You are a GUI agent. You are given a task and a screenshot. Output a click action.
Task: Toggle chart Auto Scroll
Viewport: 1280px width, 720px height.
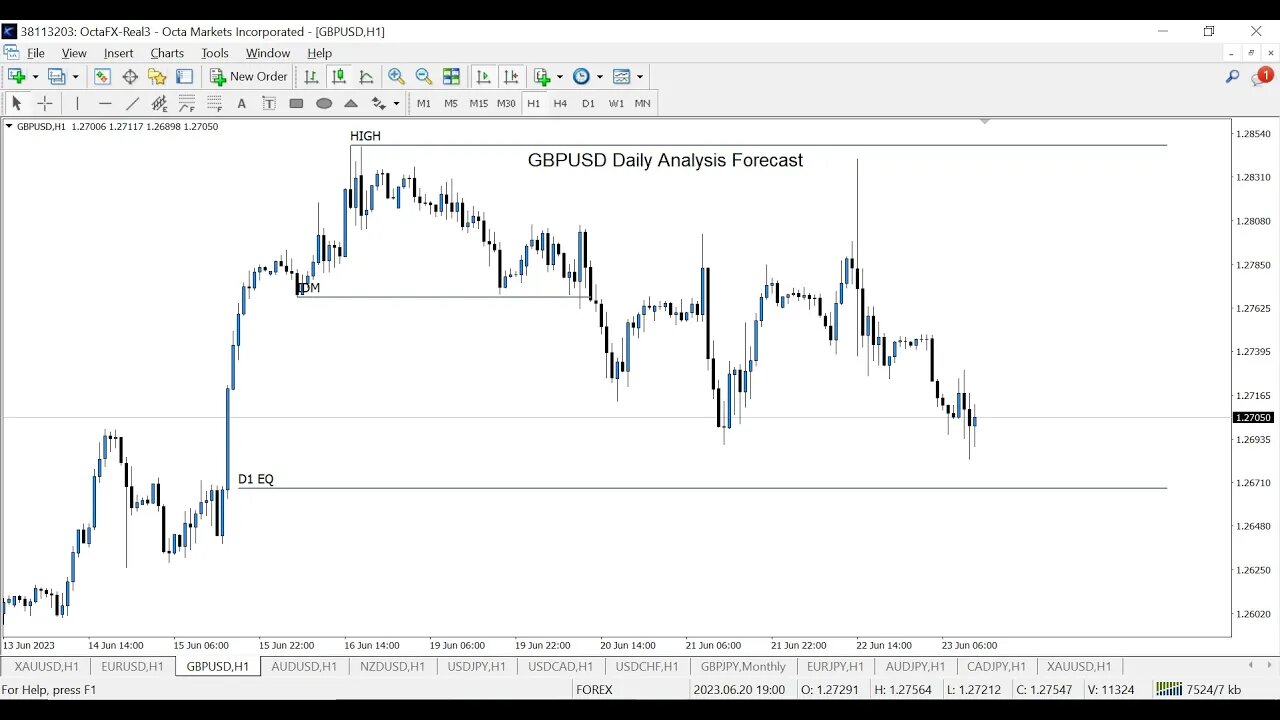coord(484,76)
